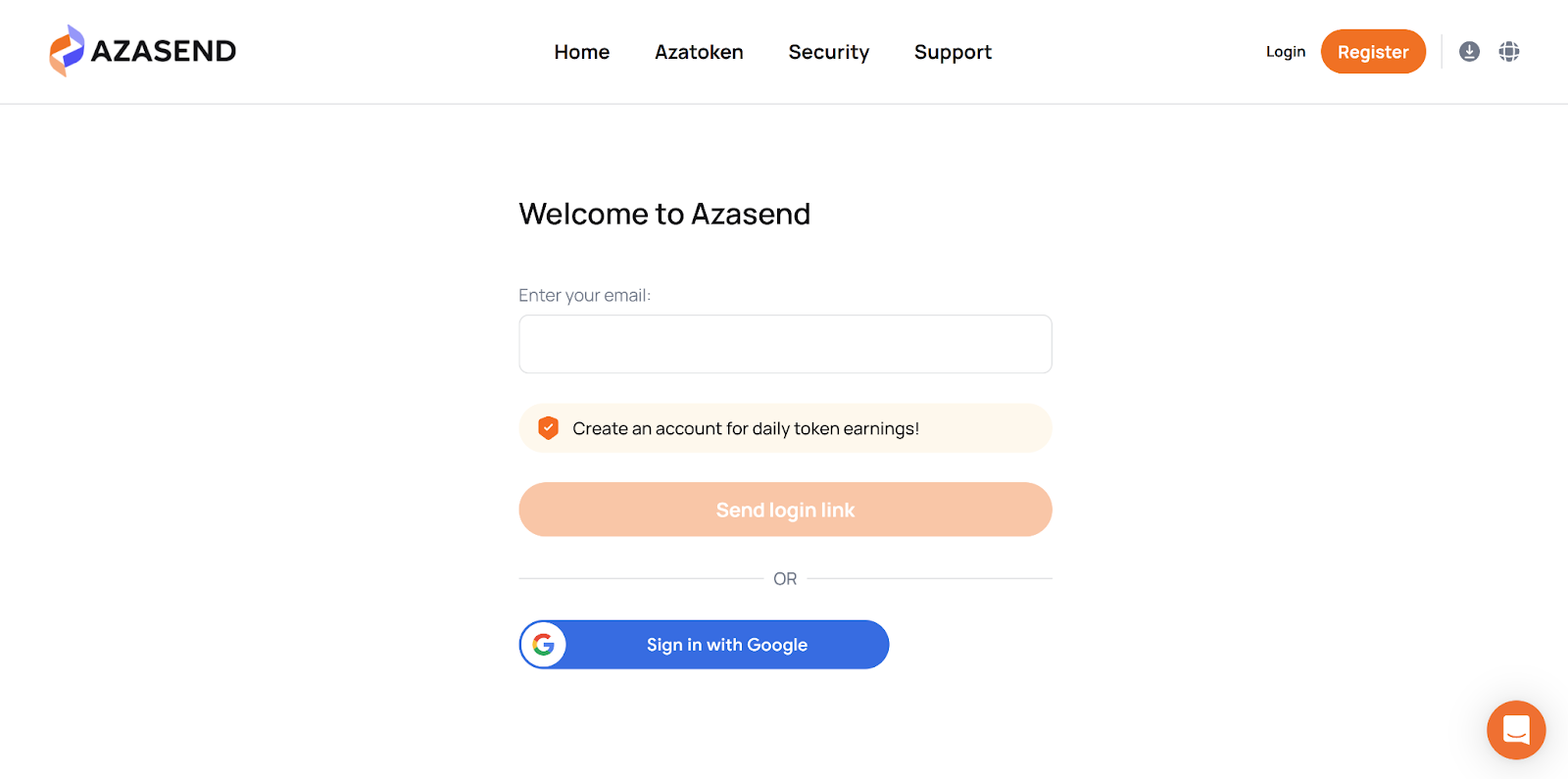Screen dimensions: 1568x779
Task: Click Sign in with Google button
Action: (x=704, y=645)
